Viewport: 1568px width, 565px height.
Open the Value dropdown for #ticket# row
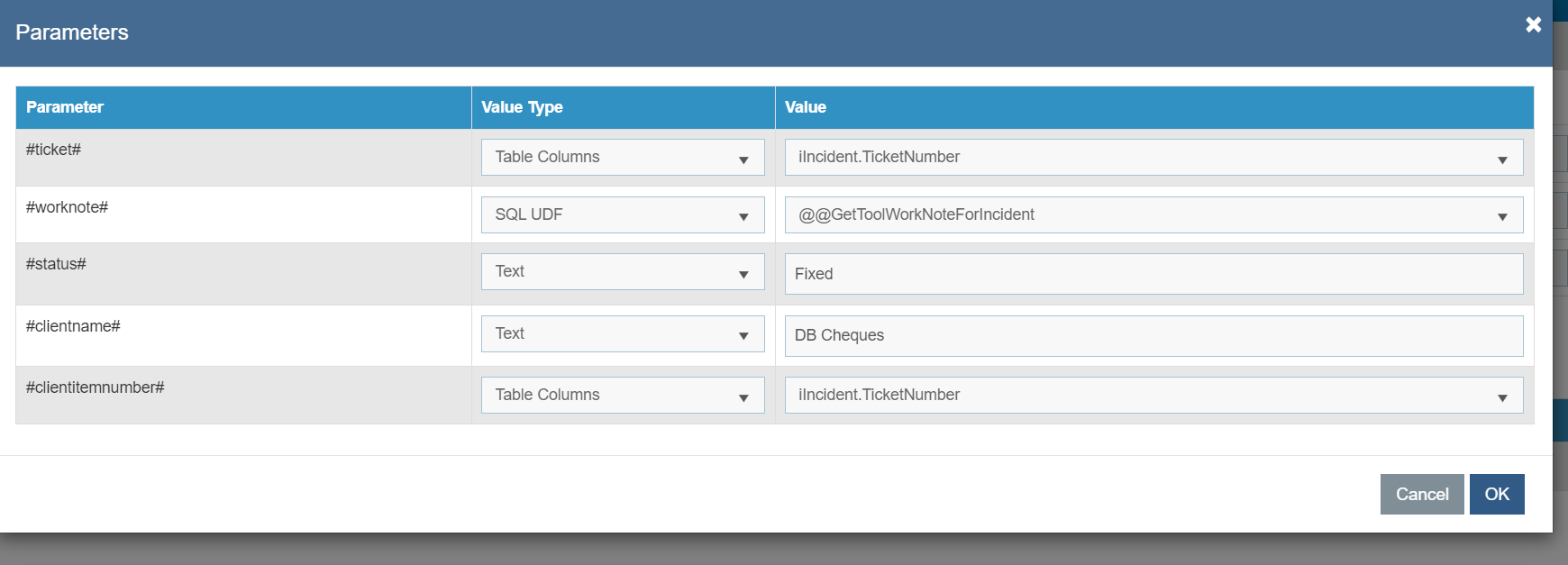(1153, 158)
